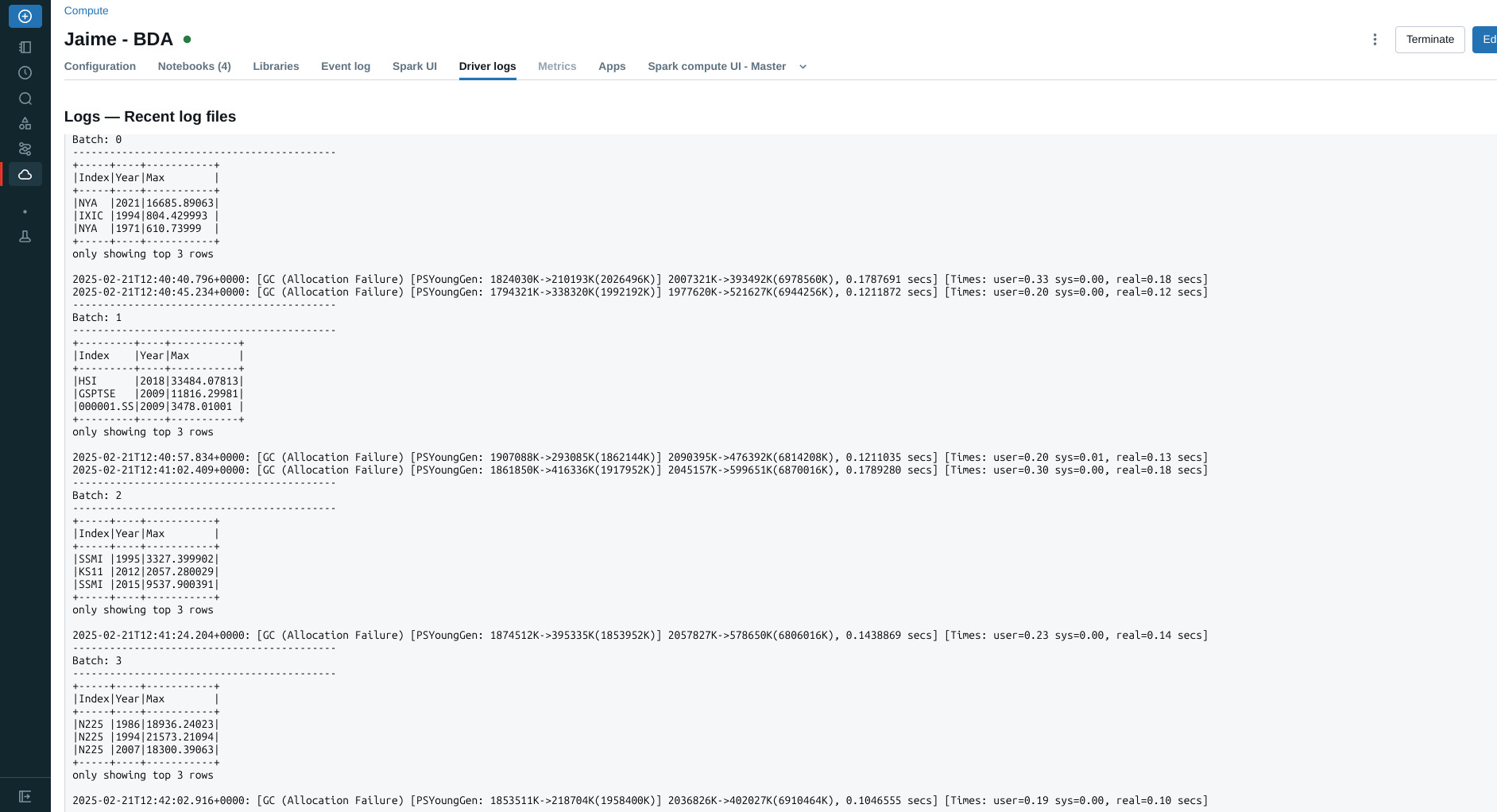This screenshot has width=1497, height=812.
Task: Click the GC log line at 12:42:02.916
Action: (x=640, y=801)
